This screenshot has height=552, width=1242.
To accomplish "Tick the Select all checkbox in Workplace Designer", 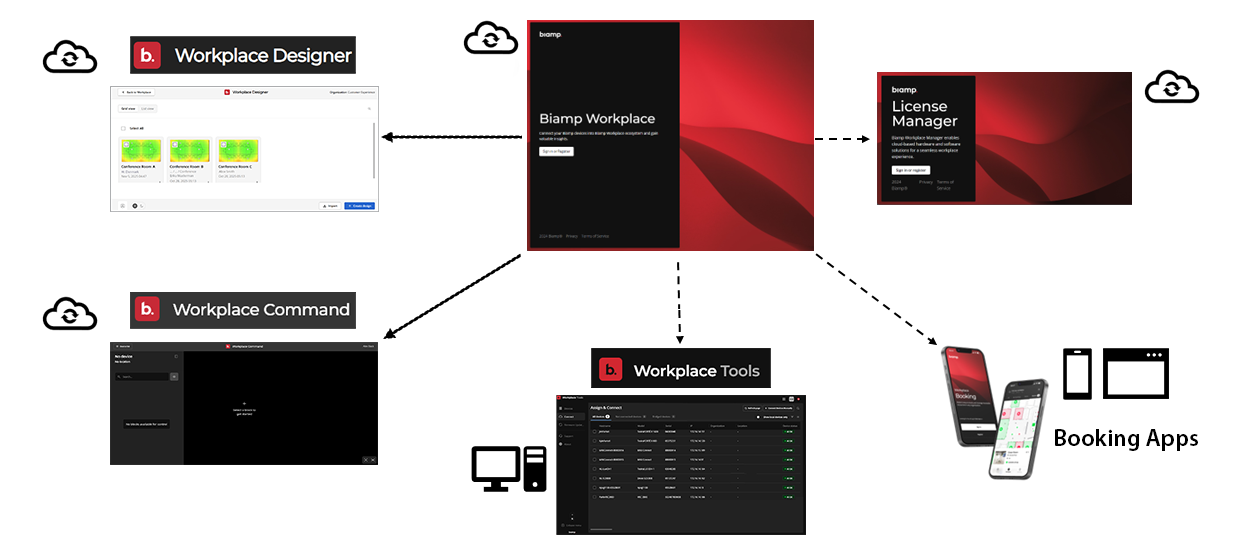I will click(x=123, y=128).
